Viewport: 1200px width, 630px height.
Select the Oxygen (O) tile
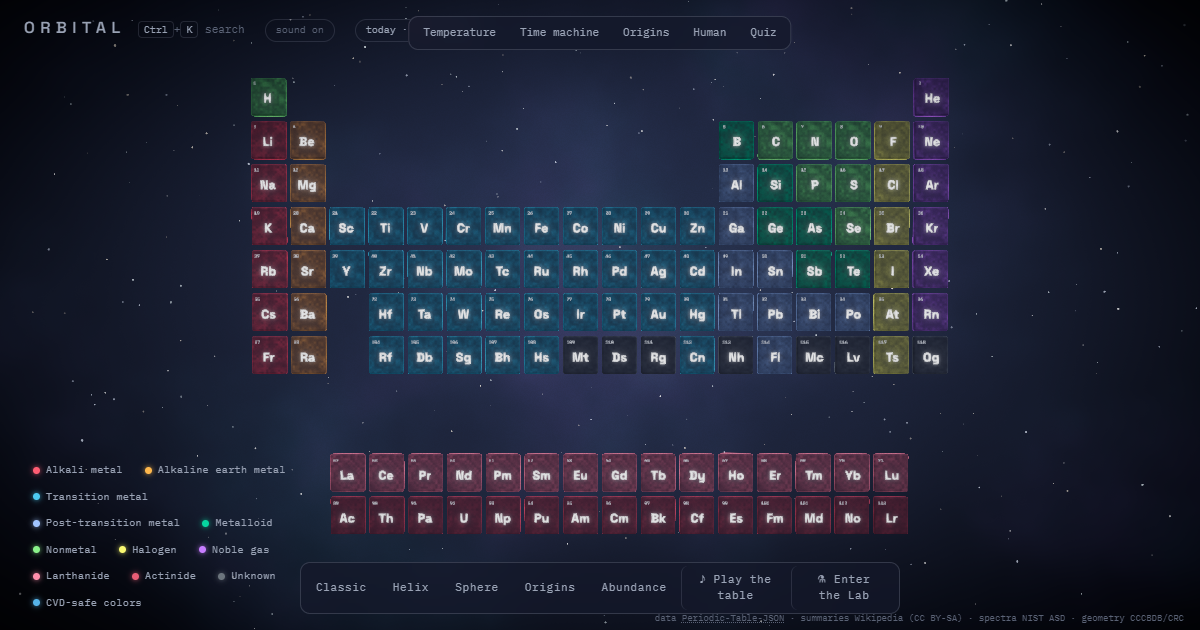pyautogui.click(x=853, y=140)
